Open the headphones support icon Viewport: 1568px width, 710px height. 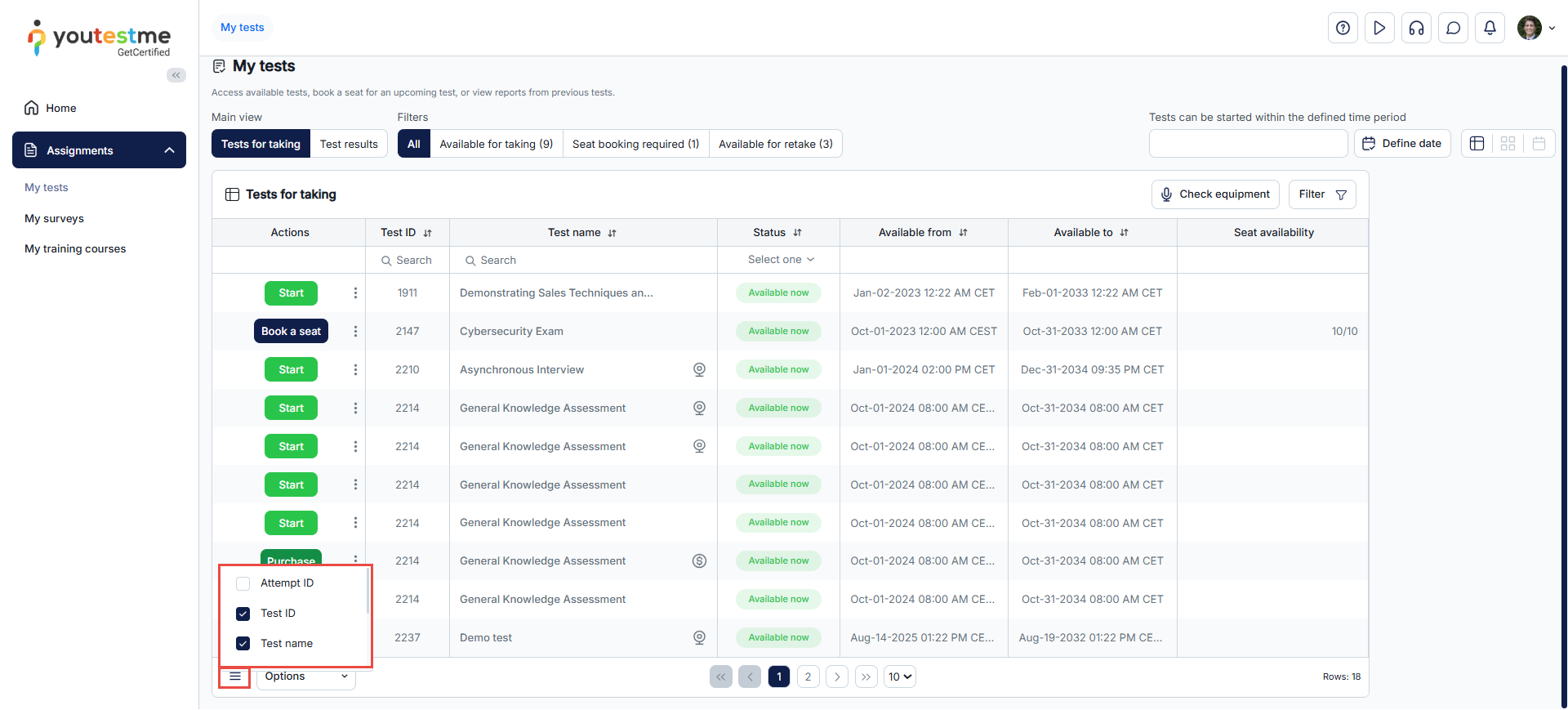click(x=1416, y=28)
